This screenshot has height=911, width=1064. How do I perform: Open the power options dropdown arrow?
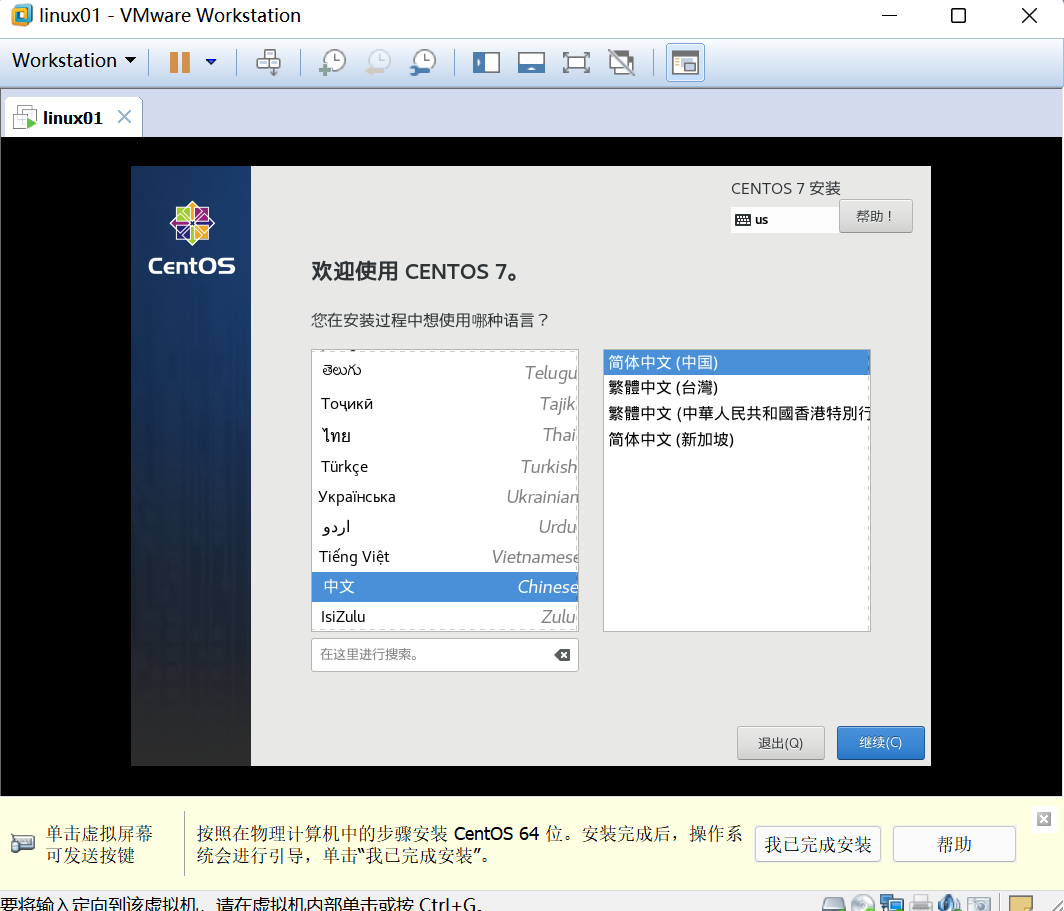click(211, 62)
